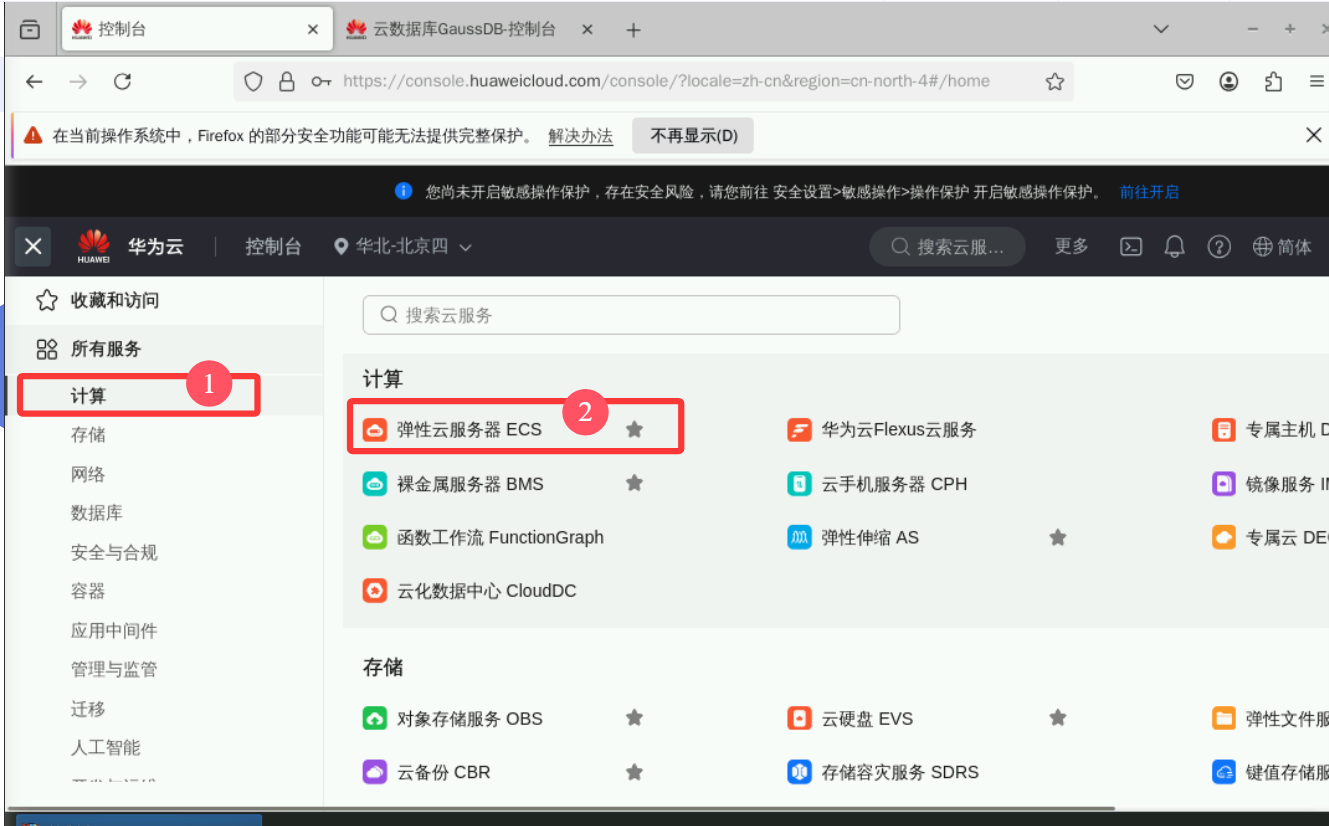Click the 存储容灾服务 SDRS icon
Image resolution: width=1329 pixels, height=826 pixels.
pos(799,772)
